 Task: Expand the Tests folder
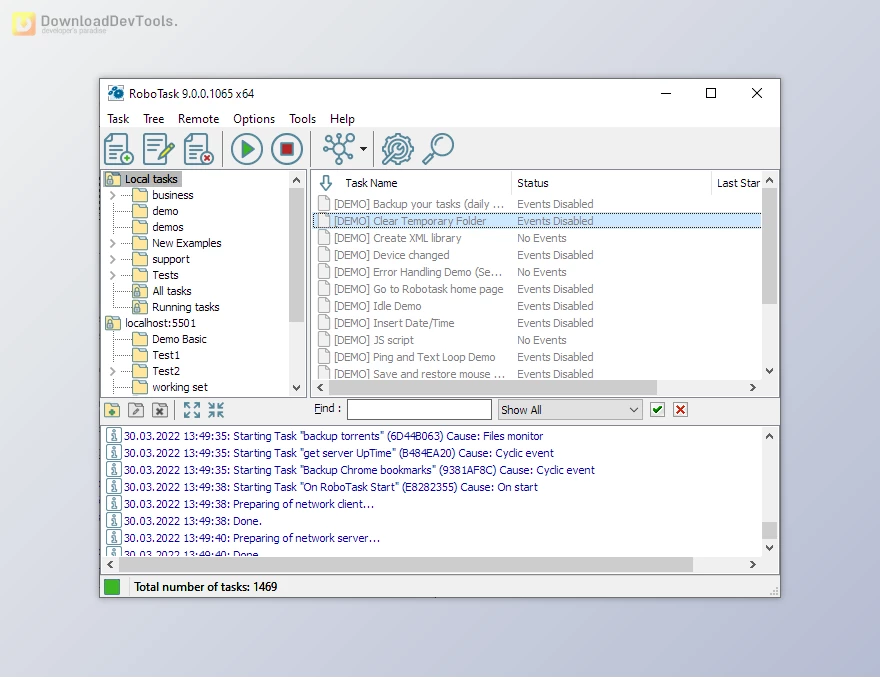pos(112,275)
